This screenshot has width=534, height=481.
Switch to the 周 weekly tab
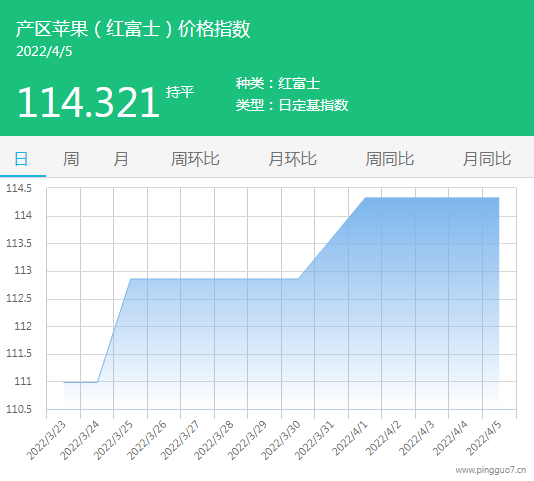click(x=71, y=159)
